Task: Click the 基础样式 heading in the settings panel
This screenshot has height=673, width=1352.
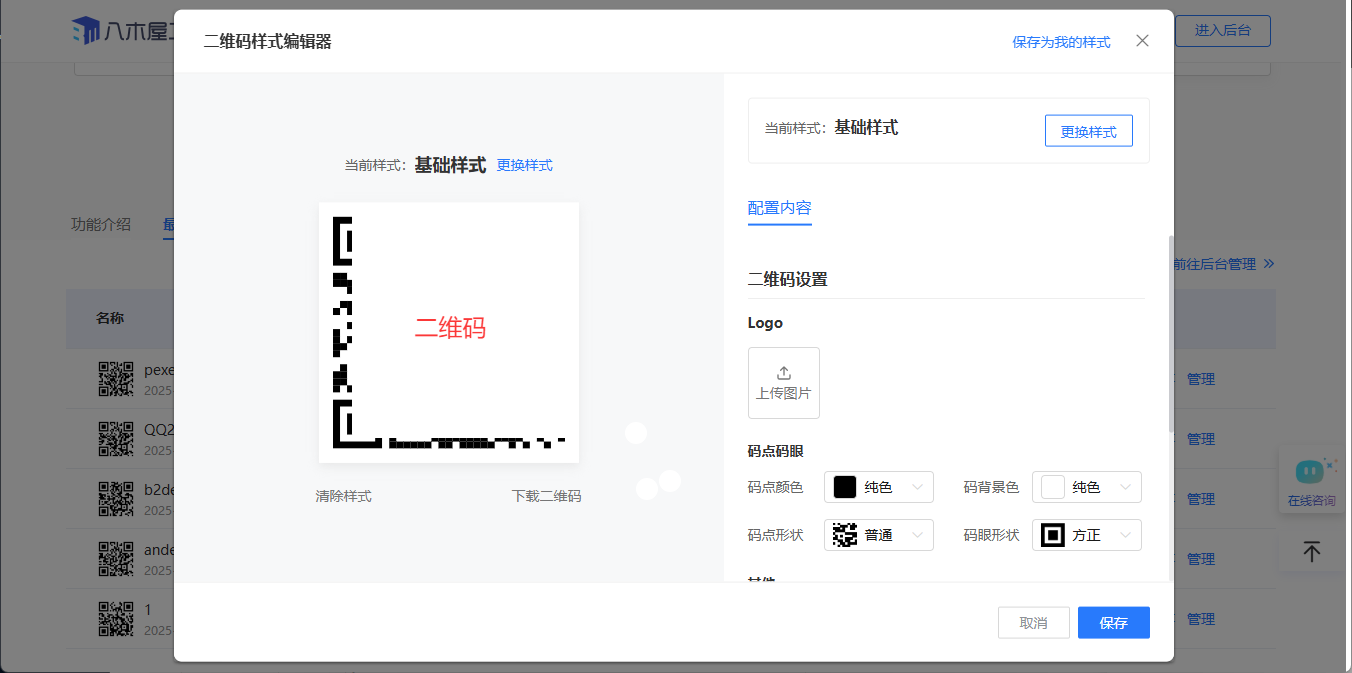Action: pyautogui.click(x=866, y=128)
